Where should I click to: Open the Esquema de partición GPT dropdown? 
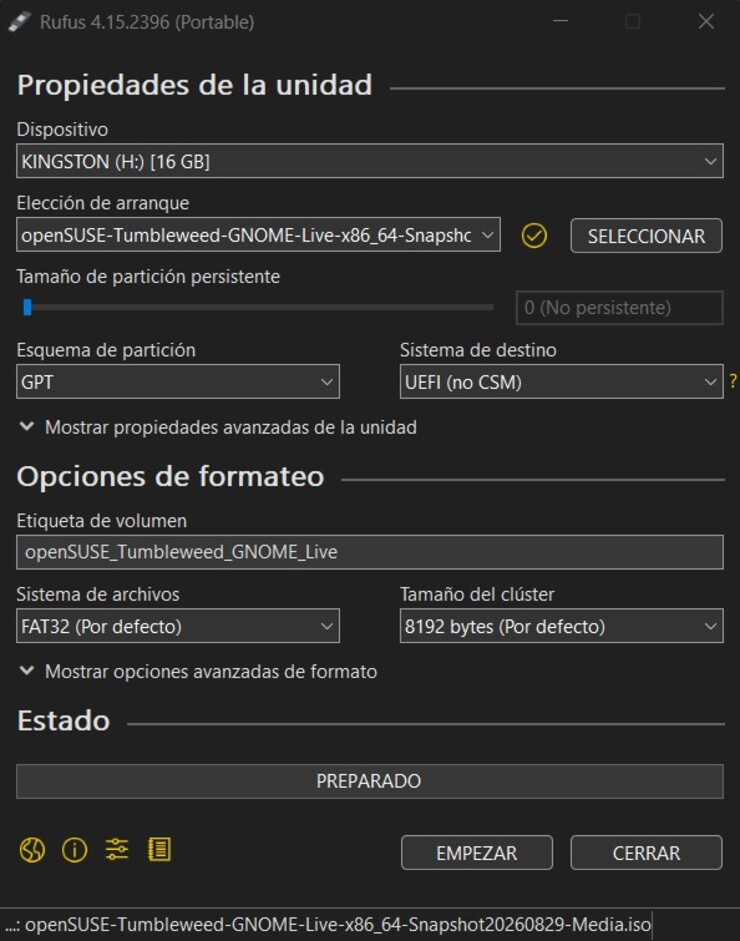[178, 382]
